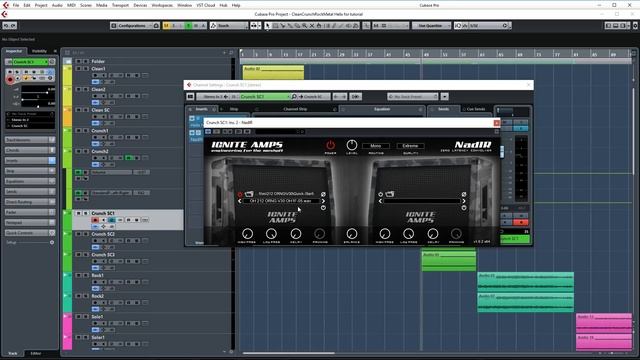Adjust the NadIR Level knob

point(351,145)
